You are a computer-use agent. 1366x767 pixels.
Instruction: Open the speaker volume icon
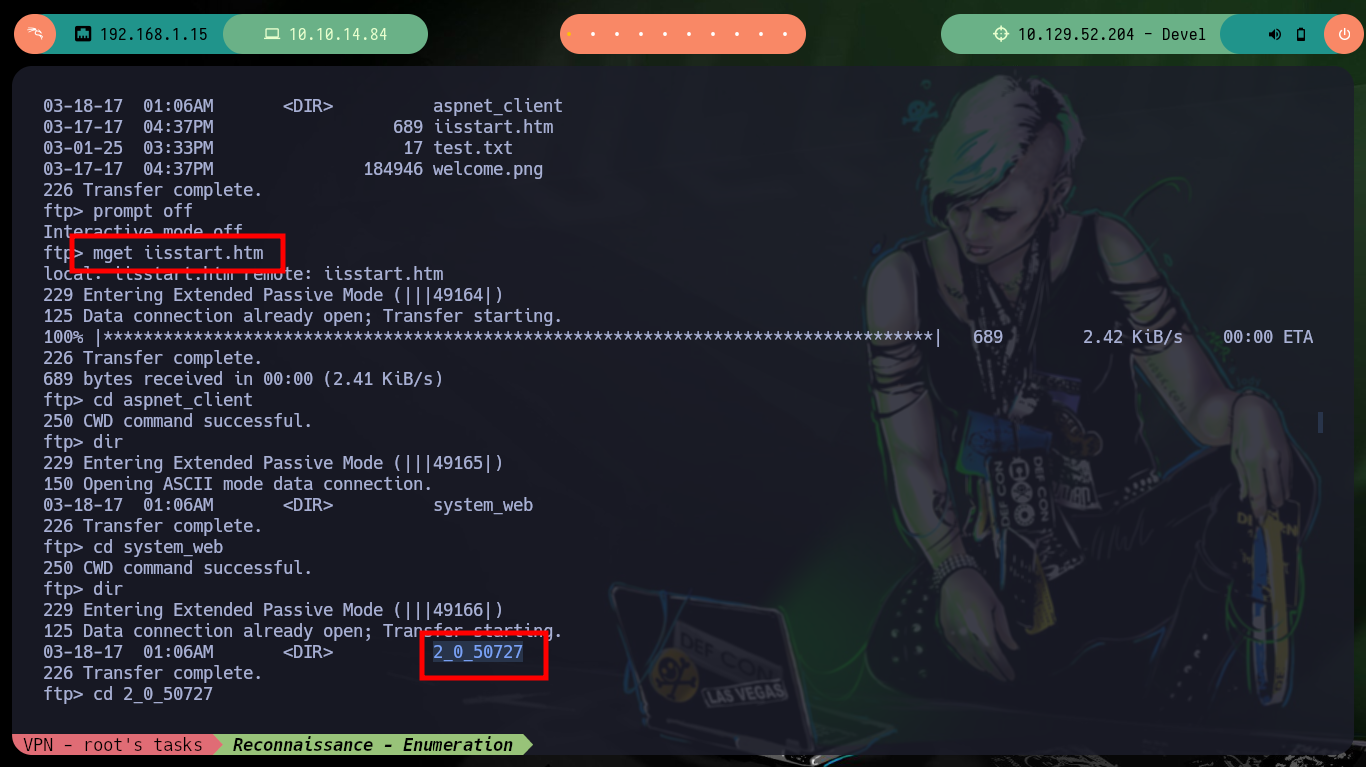click(1275, 34)
